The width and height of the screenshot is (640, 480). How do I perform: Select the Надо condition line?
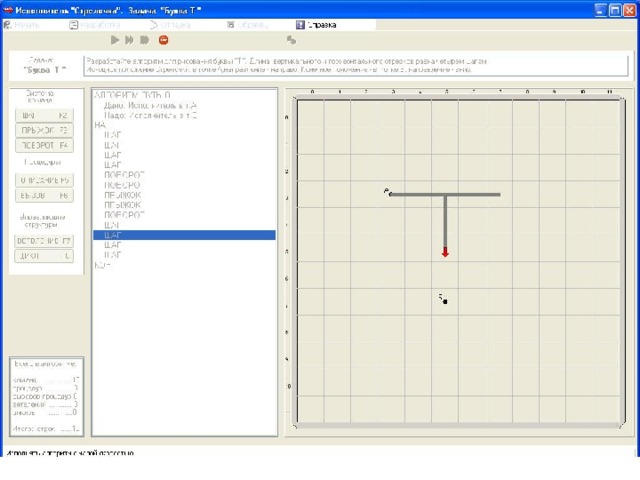150,116
